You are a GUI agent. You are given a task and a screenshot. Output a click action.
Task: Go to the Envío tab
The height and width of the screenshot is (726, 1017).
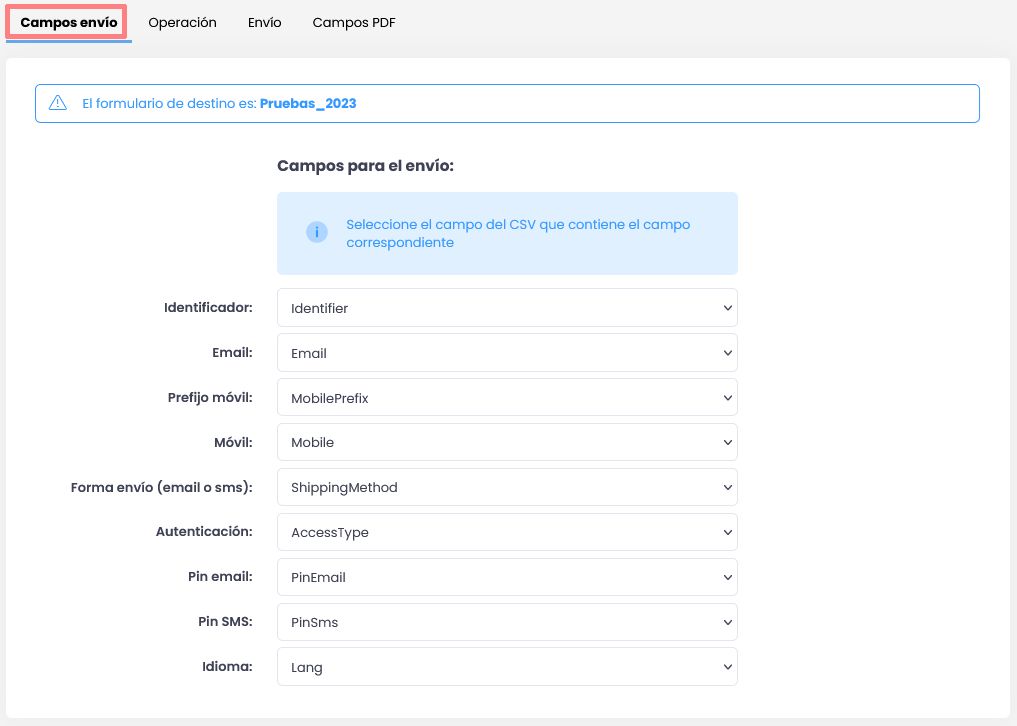[264, 22]
